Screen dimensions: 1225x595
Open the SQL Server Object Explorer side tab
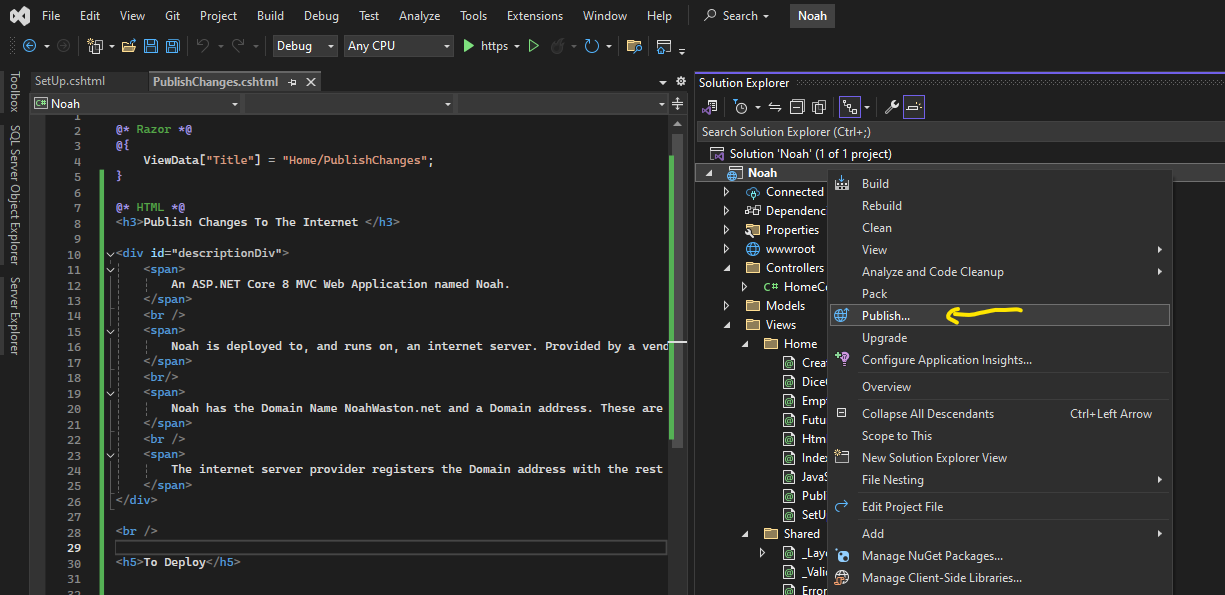tap(14, 194)
